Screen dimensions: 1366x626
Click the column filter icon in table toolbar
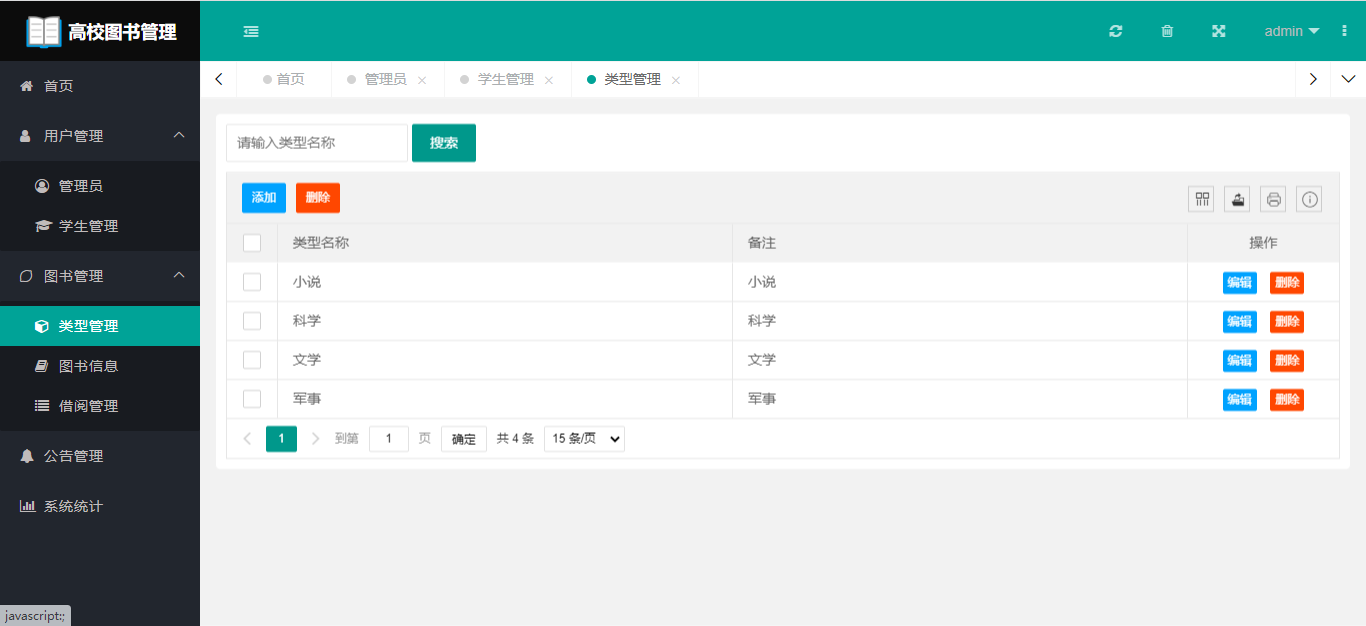click(1201, 199)
